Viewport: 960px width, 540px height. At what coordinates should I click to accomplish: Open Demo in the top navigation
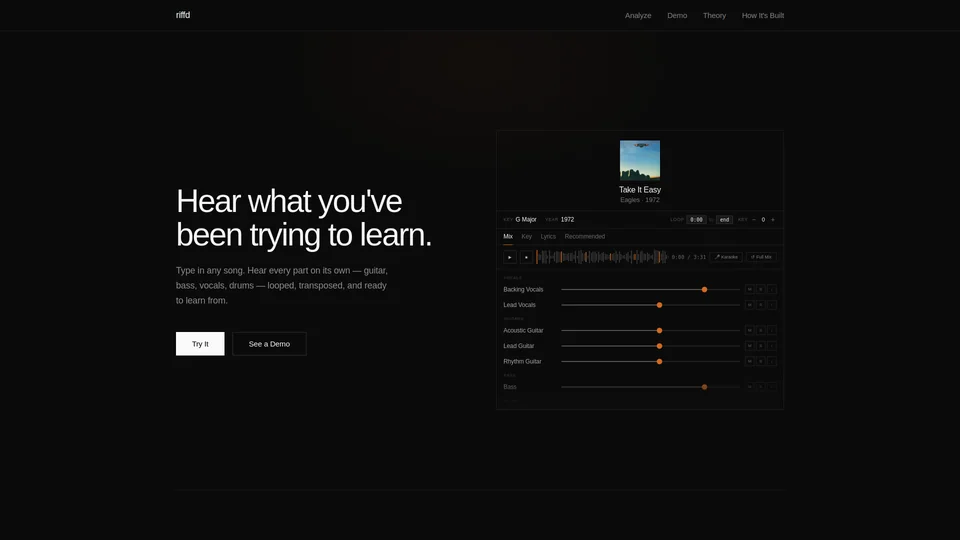677,15
